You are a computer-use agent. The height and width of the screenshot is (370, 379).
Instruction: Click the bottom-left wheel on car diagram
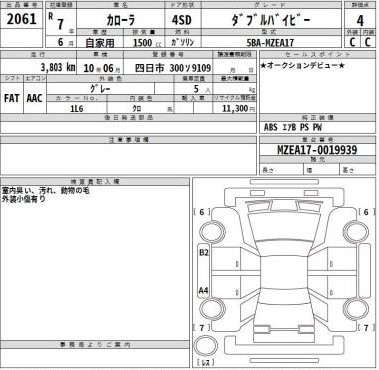213,308
